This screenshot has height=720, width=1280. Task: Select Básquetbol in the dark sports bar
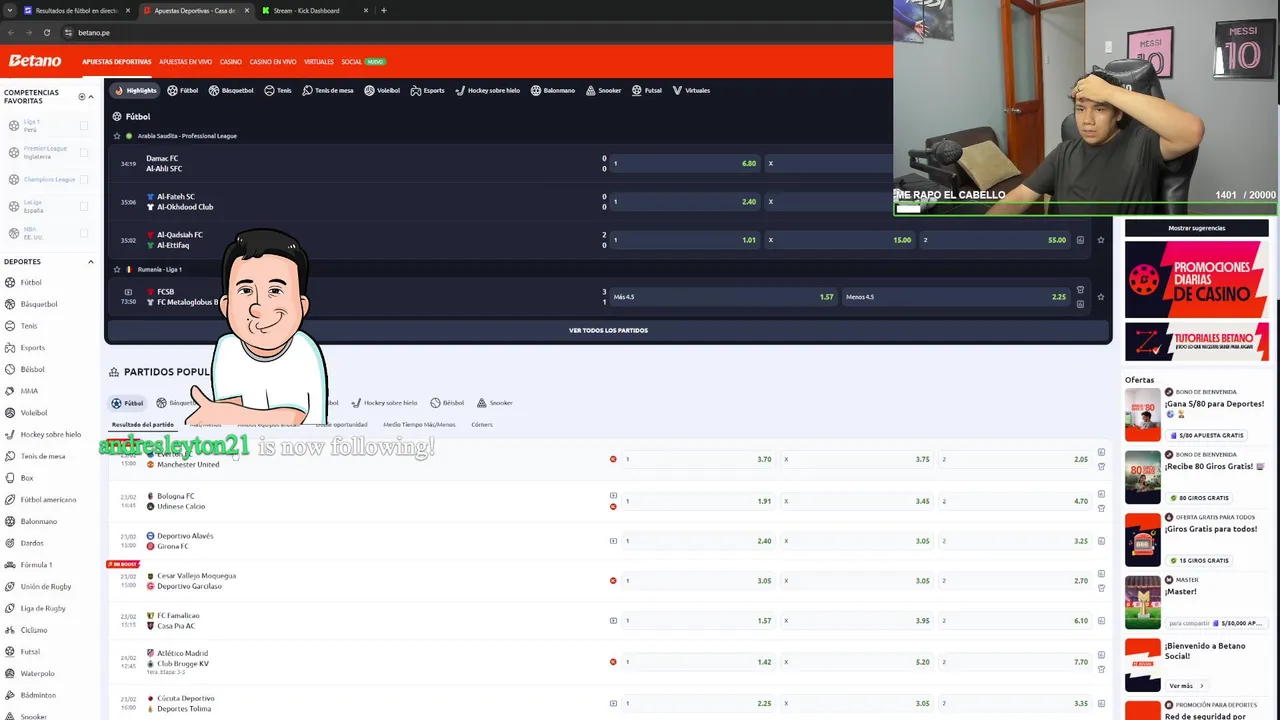pyautogui.click(x=231, y=90)
